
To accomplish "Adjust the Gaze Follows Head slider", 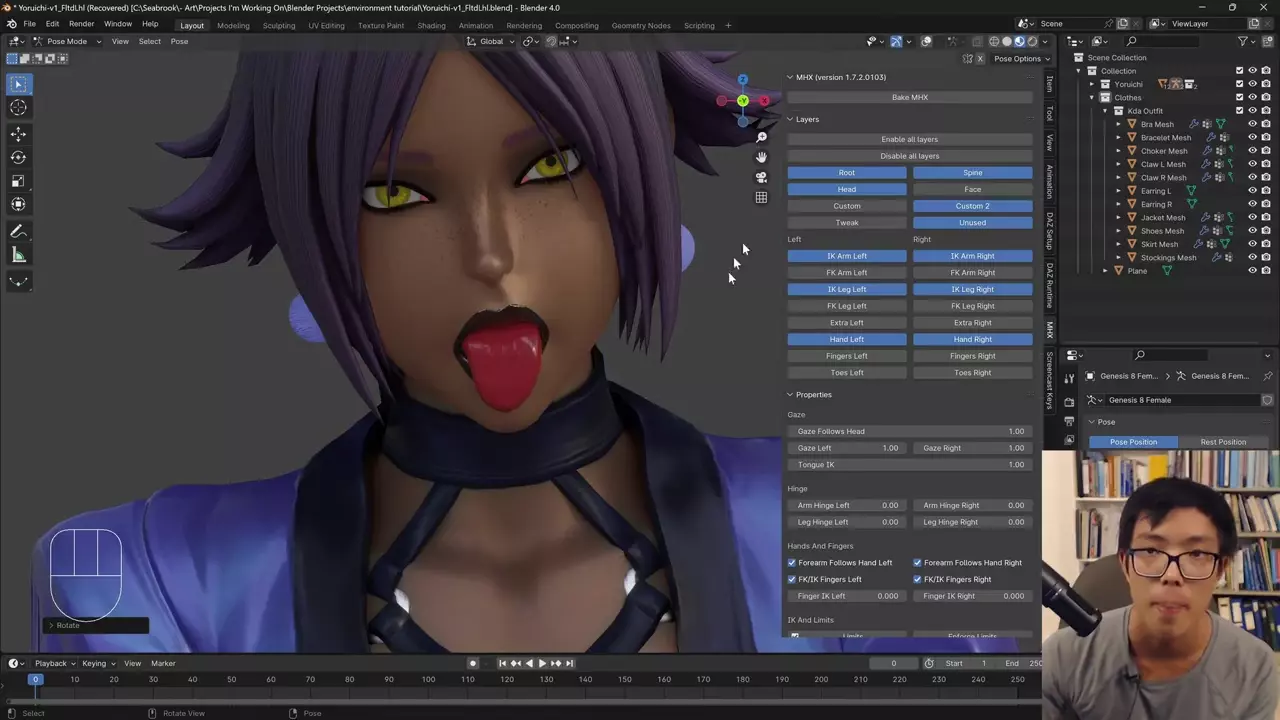I will pyautogui.click(x=909, y=431).
